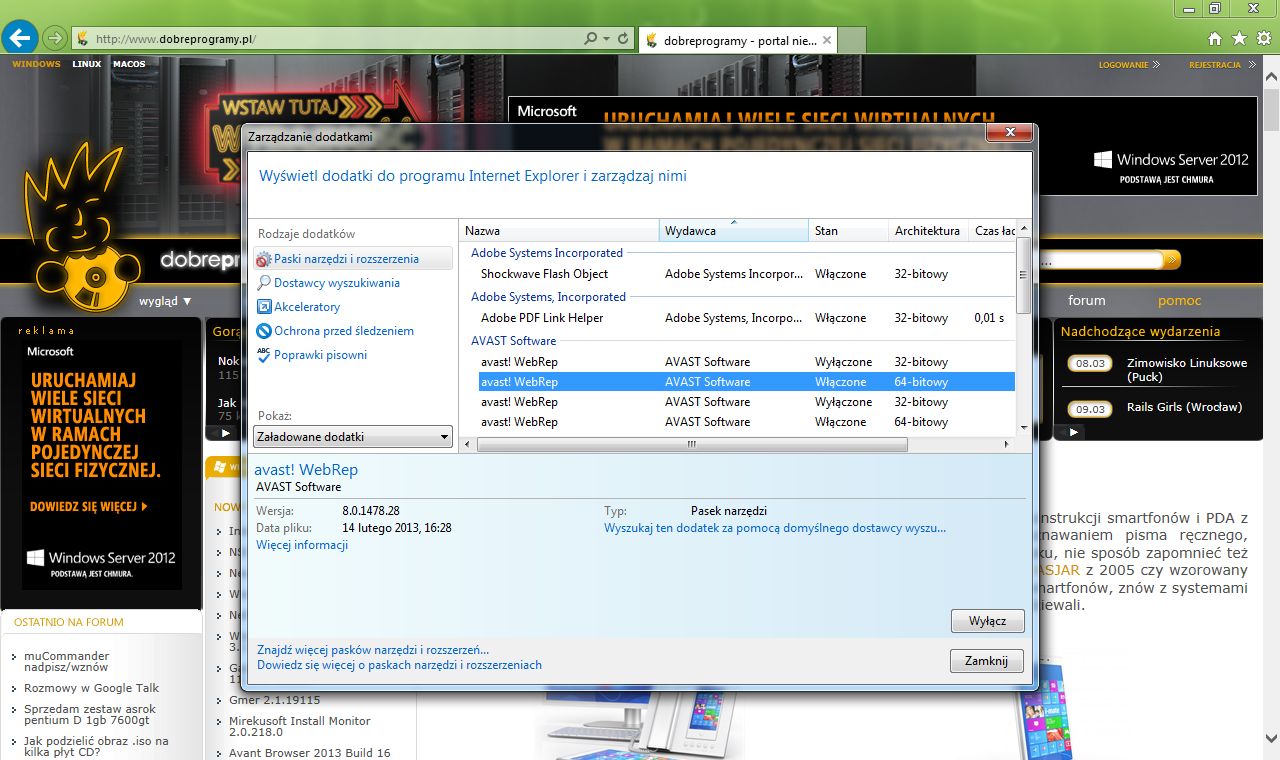Switch to the dobreprogramy browser tab
The image size is (1280, 760).
[737, 40]
